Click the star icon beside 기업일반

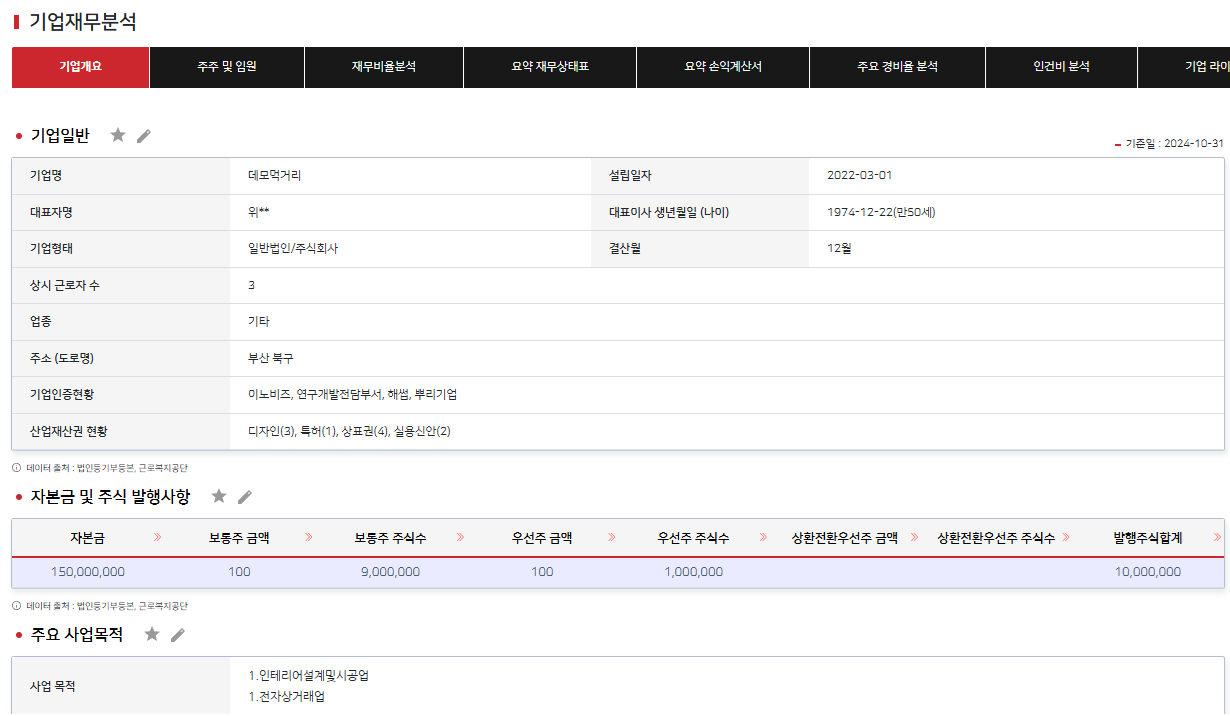pos(118,135)
